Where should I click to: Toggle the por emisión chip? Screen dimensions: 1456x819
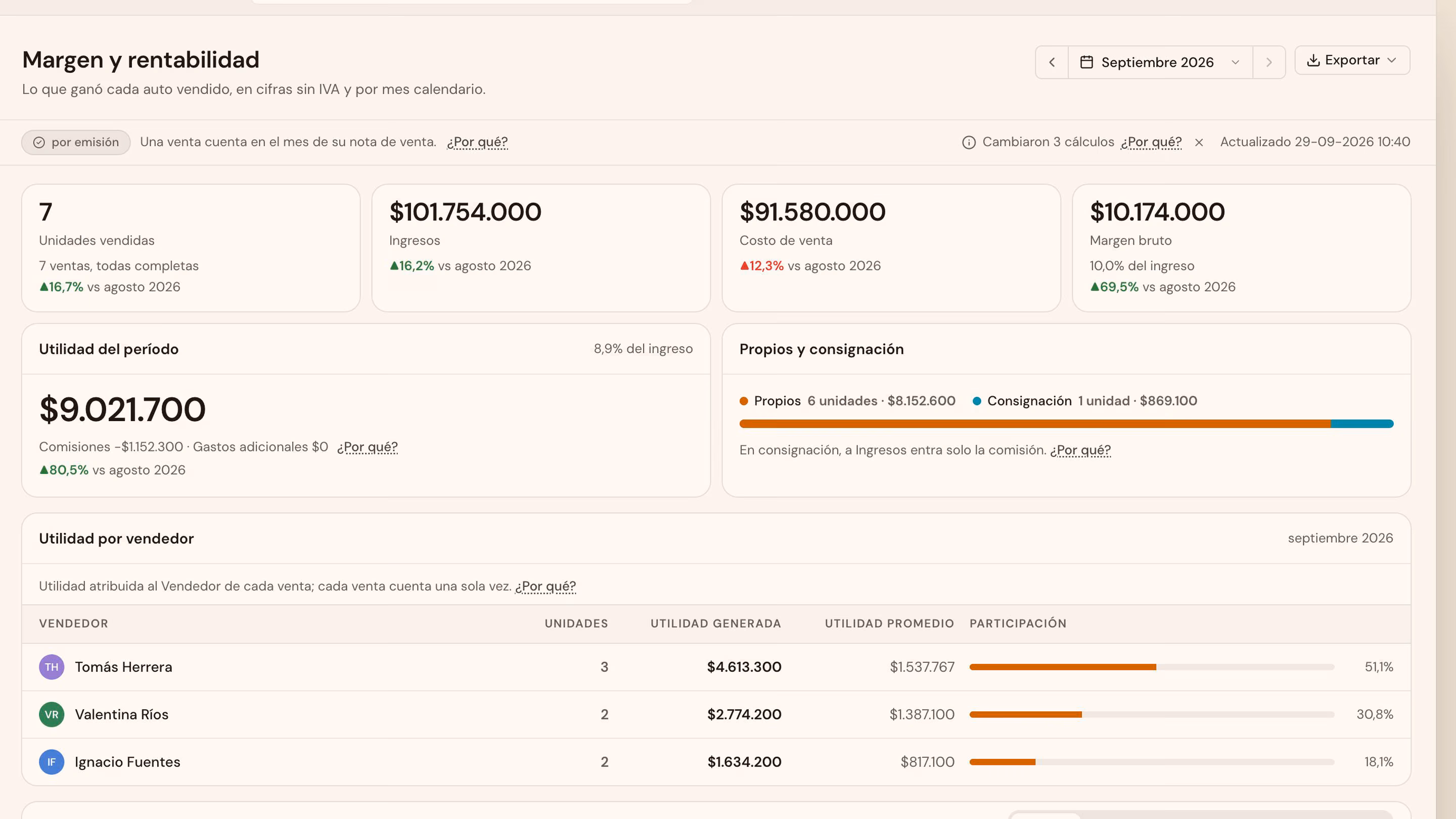(76, 143)
